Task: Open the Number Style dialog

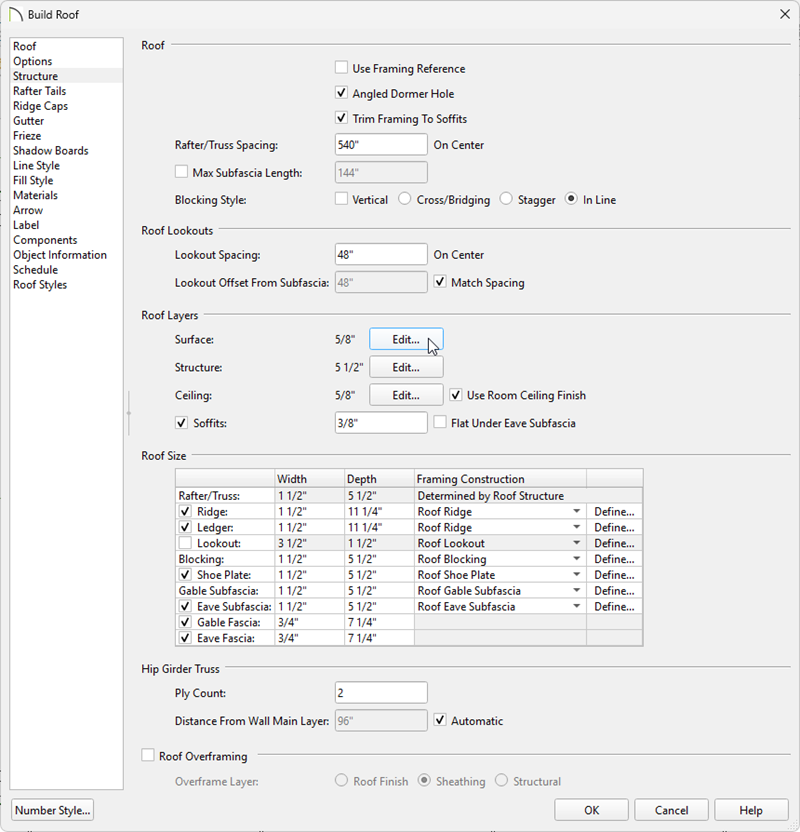Action: [53, 810]
